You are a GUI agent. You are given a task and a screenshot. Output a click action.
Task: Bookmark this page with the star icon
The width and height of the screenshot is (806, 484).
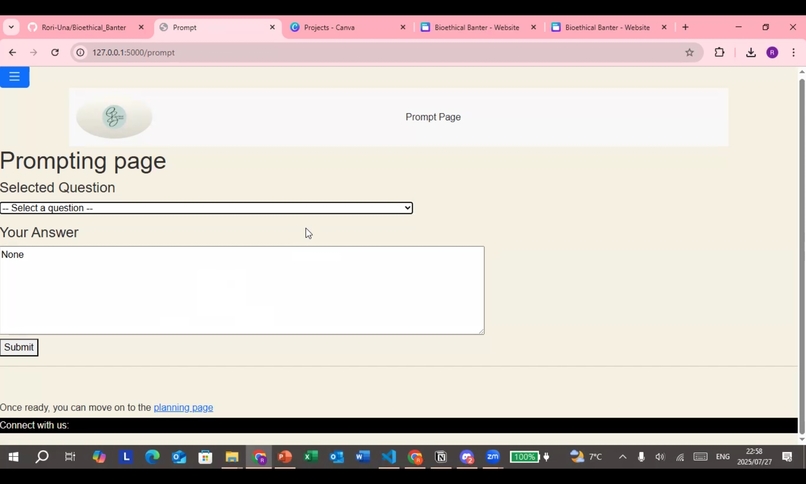pyautogui.click(x=689, y=52)
